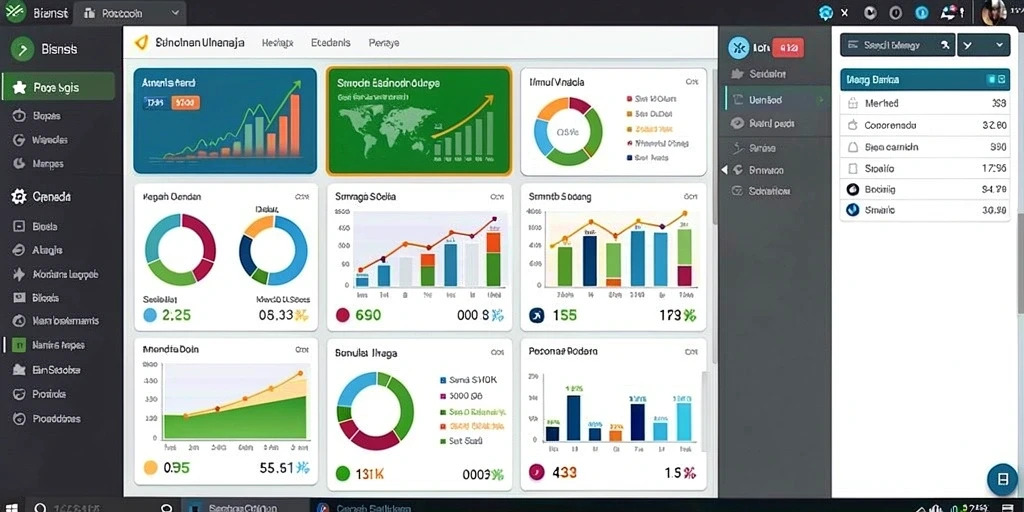The width and height of the screenshot is (1024, 512).
Task: Click the dashboard vertical scrollbar
Action: (x=714, y=147)
